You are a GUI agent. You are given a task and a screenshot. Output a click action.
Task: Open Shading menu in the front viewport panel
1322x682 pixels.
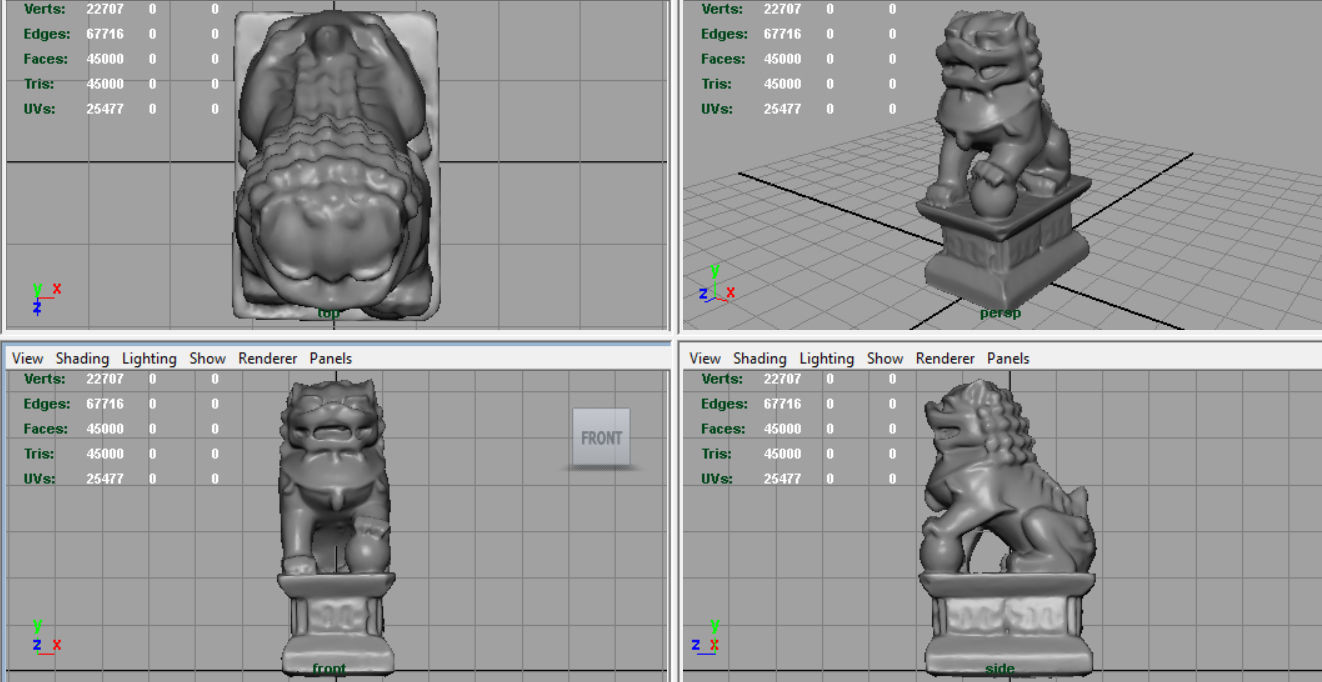coord(82,358)
